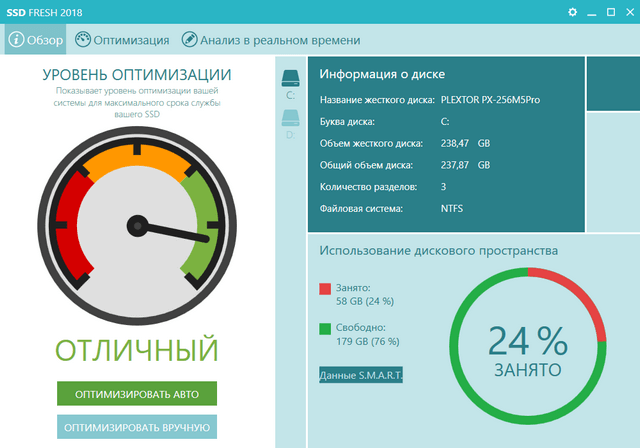
Task: Open the settings gear in the title bar
Action: (573, 11)
